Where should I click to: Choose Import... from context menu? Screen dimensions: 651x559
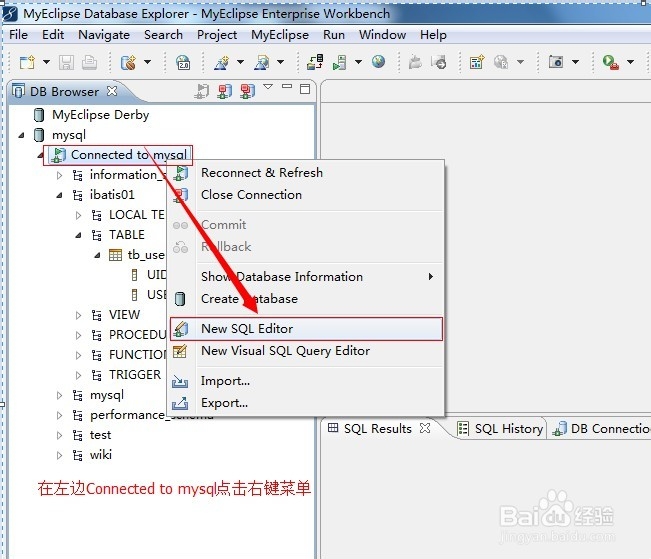coord(306,381)
